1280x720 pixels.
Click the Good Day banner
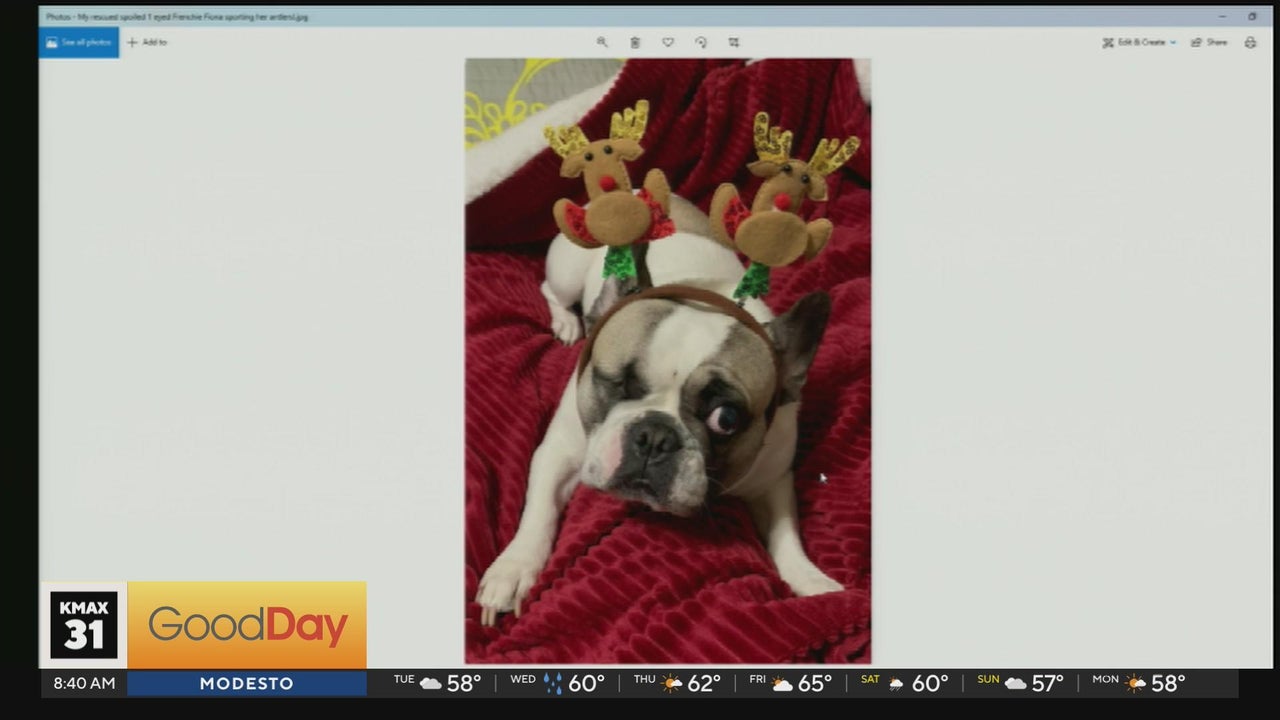click(247, 625)
